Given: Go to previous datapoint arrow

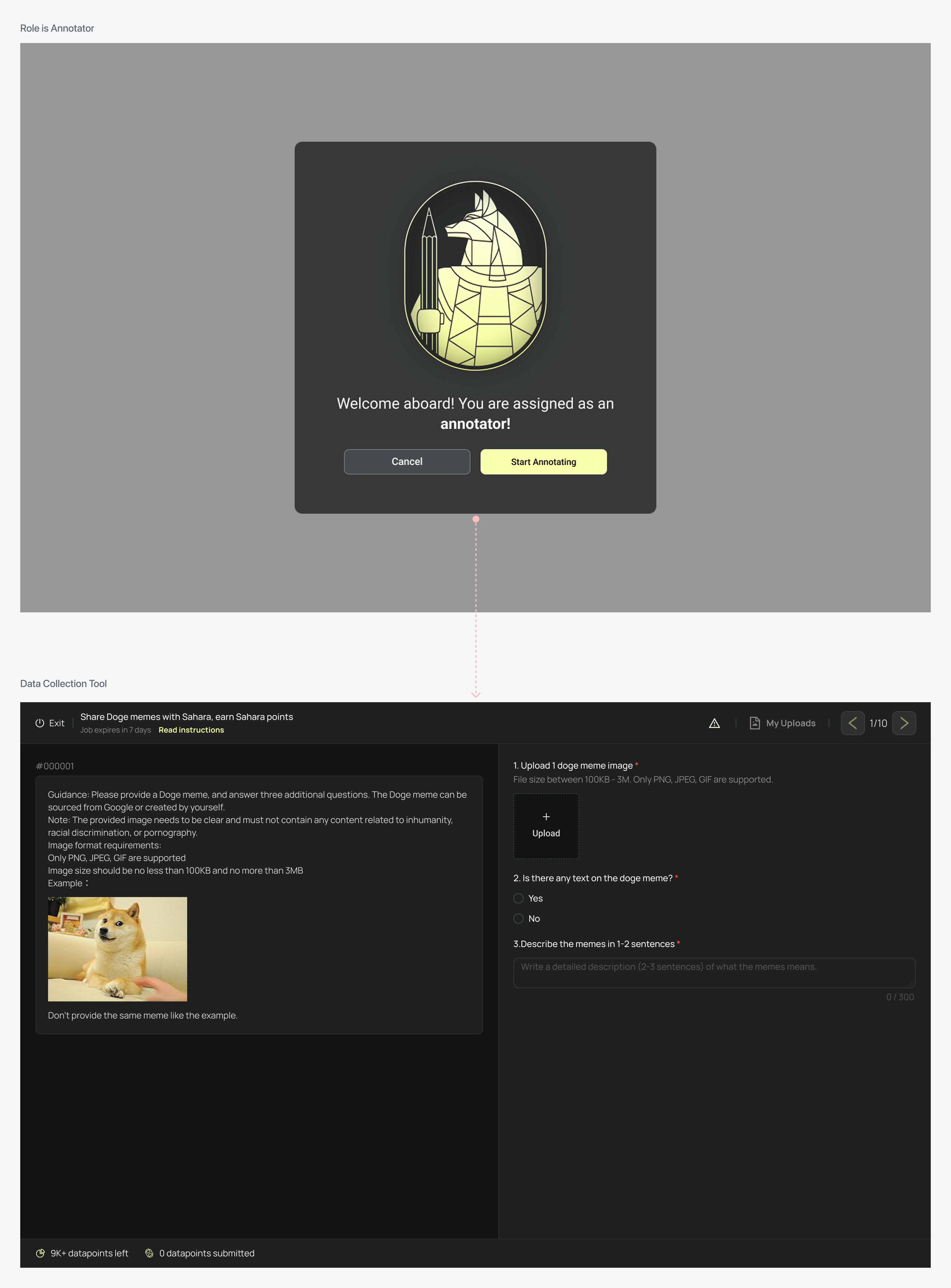Looking at the screenshot, I should click(853, 723).
